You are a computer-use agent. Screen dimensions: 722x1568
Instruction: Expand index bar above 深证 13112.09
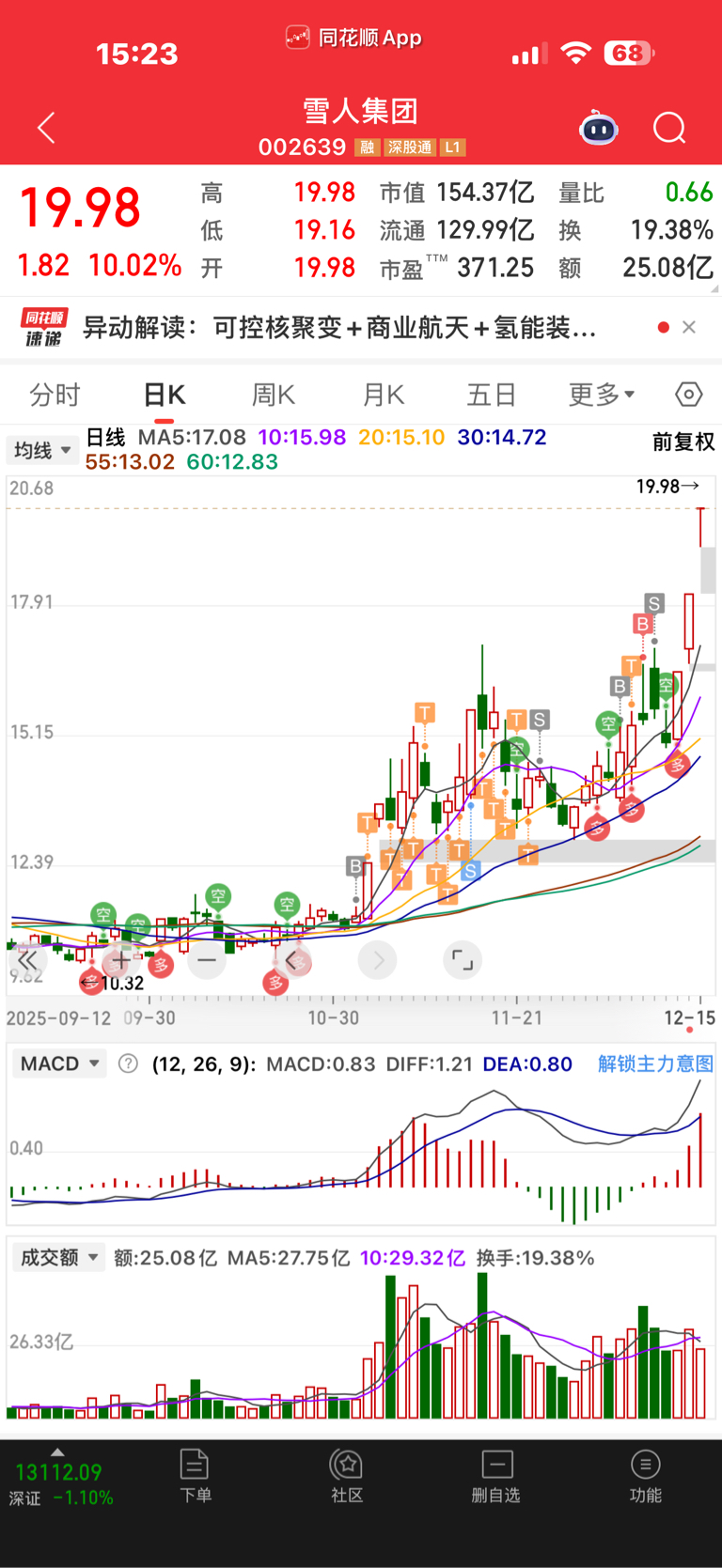click(58, 1452)
